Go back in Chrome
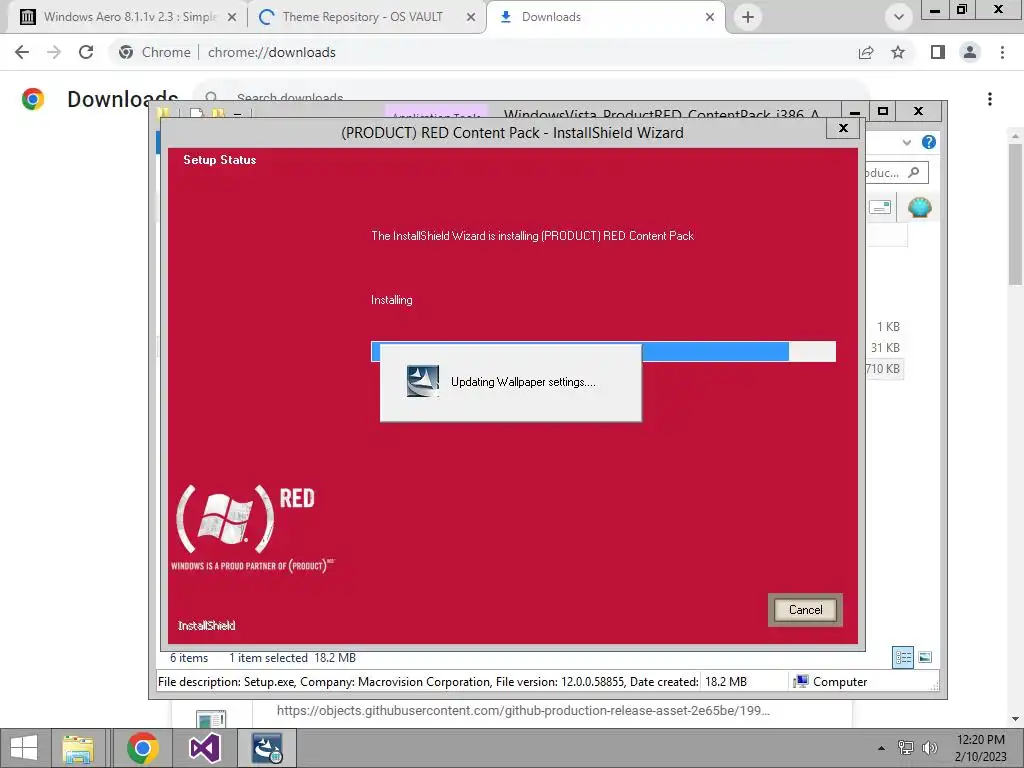The width and height of the screenshot is (1024, 768). tap(22, 52)
